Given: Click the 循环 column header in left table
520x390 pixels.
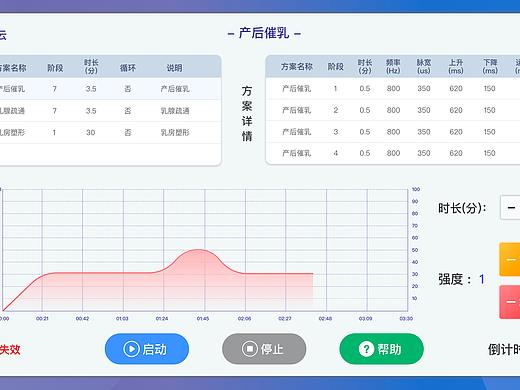Looking at the screenshot, I should click(128, 68).
